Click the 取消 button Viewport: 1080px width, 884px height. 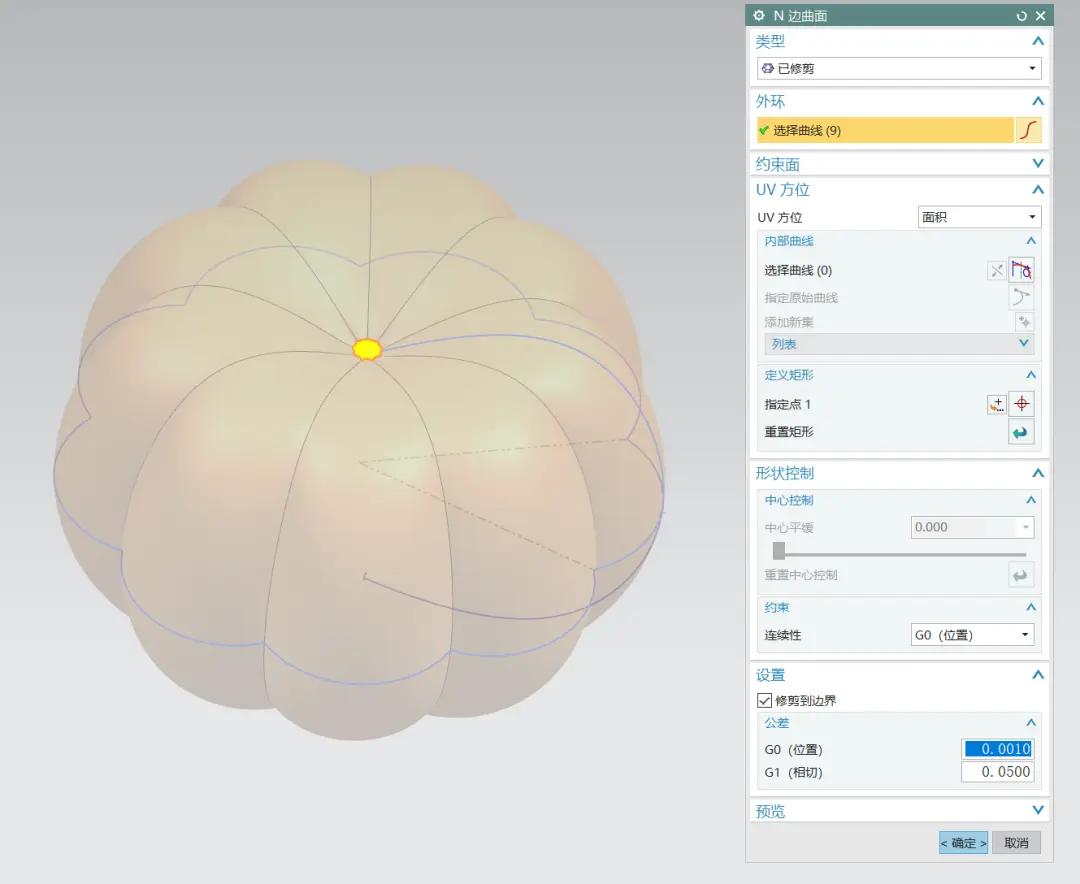coord(1017,843)
